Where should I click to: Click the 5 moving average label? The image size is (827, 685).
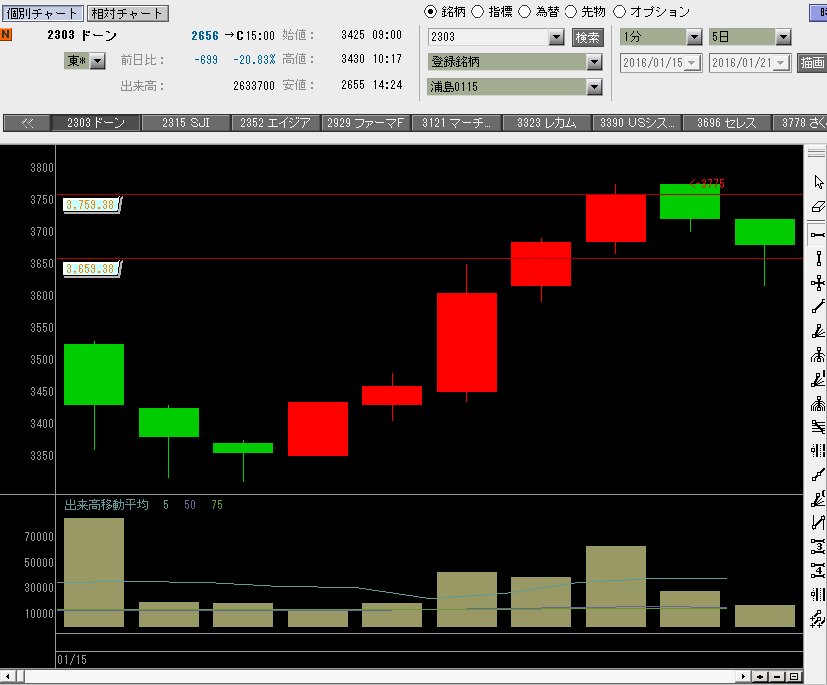click(166, 505)
